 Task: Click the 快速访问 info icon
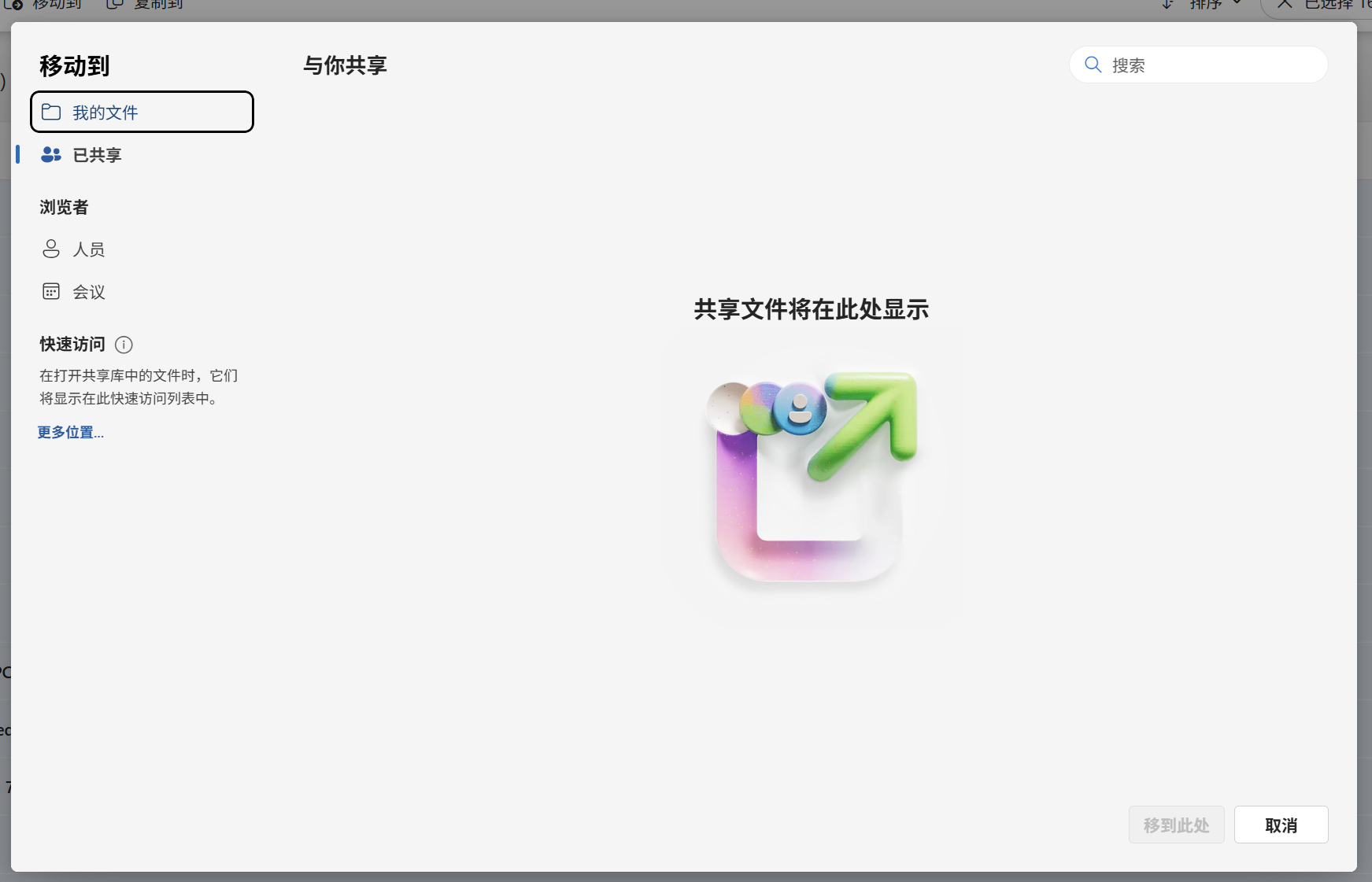point(124,345)
